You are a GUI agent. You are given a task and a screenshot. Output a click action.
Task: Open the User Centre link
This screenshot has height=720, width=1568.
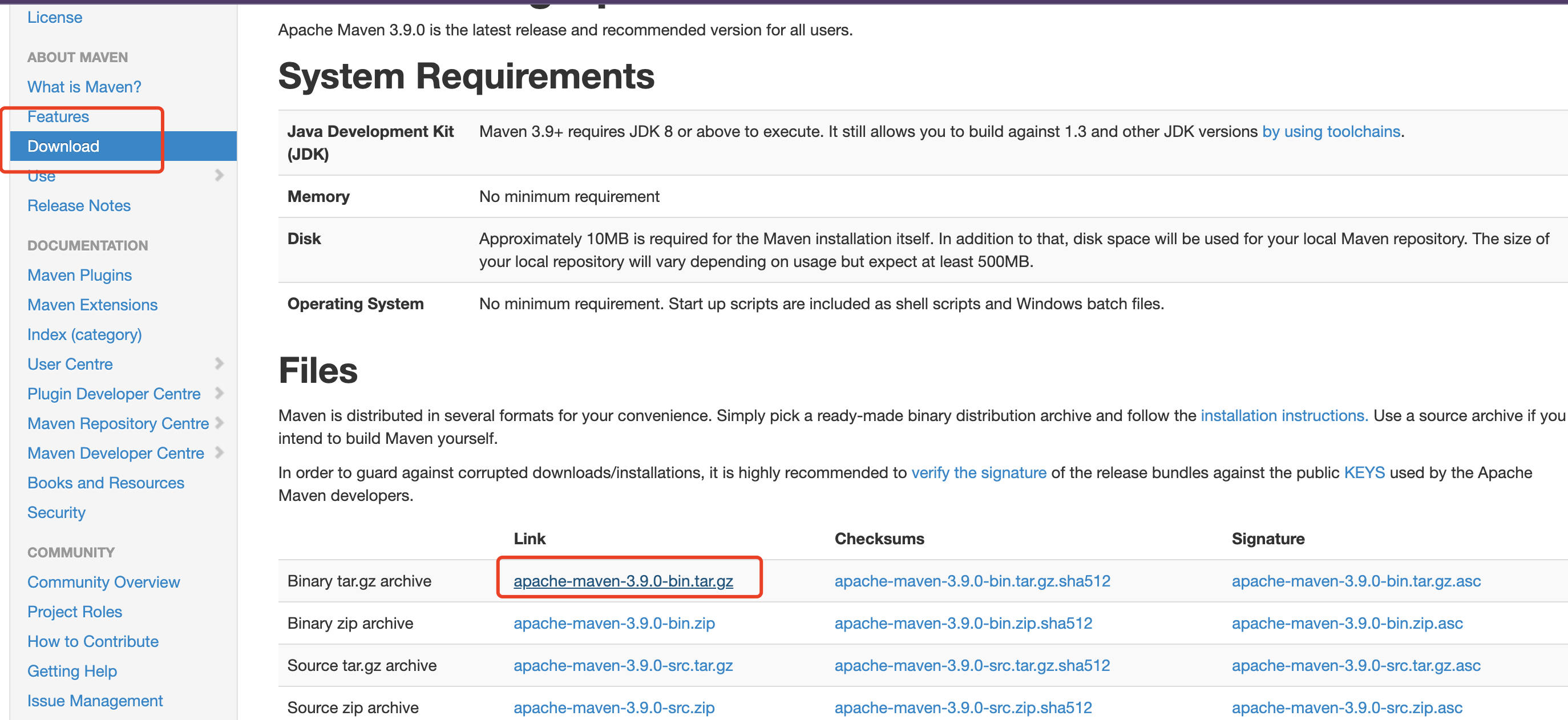tap(70, 364)
